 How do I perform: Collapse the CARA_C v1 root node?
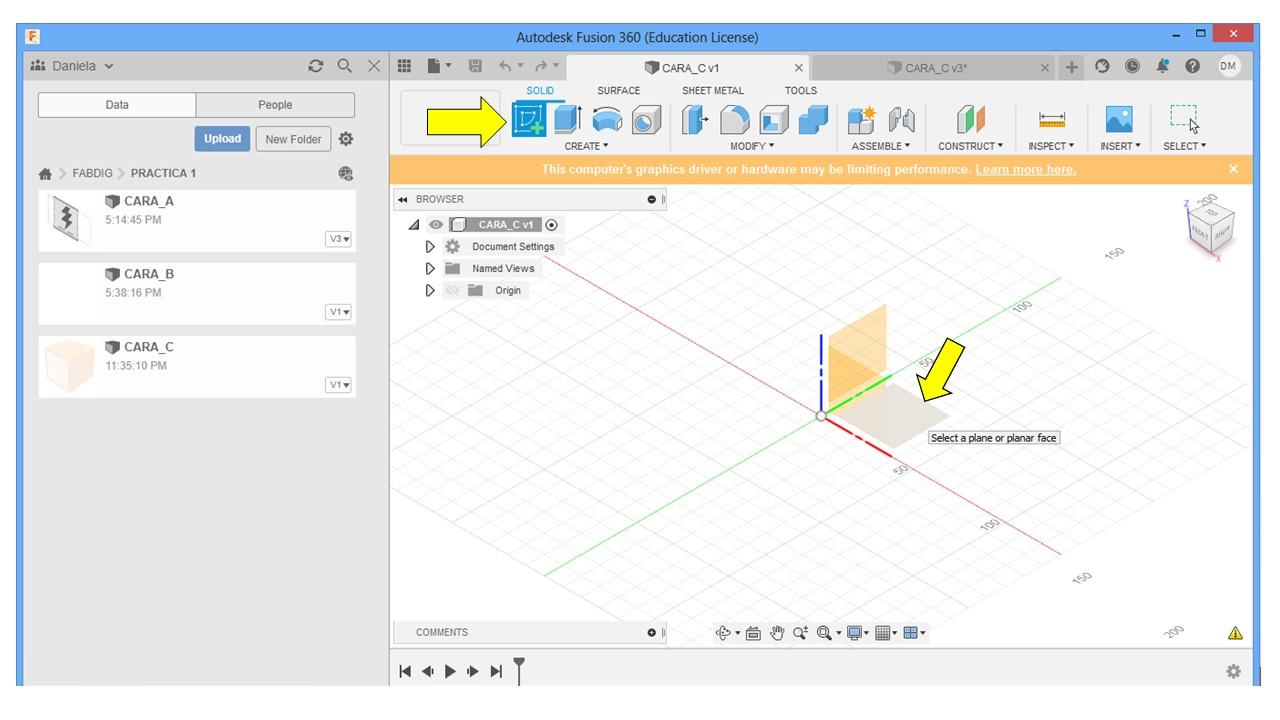pos(415,225)
